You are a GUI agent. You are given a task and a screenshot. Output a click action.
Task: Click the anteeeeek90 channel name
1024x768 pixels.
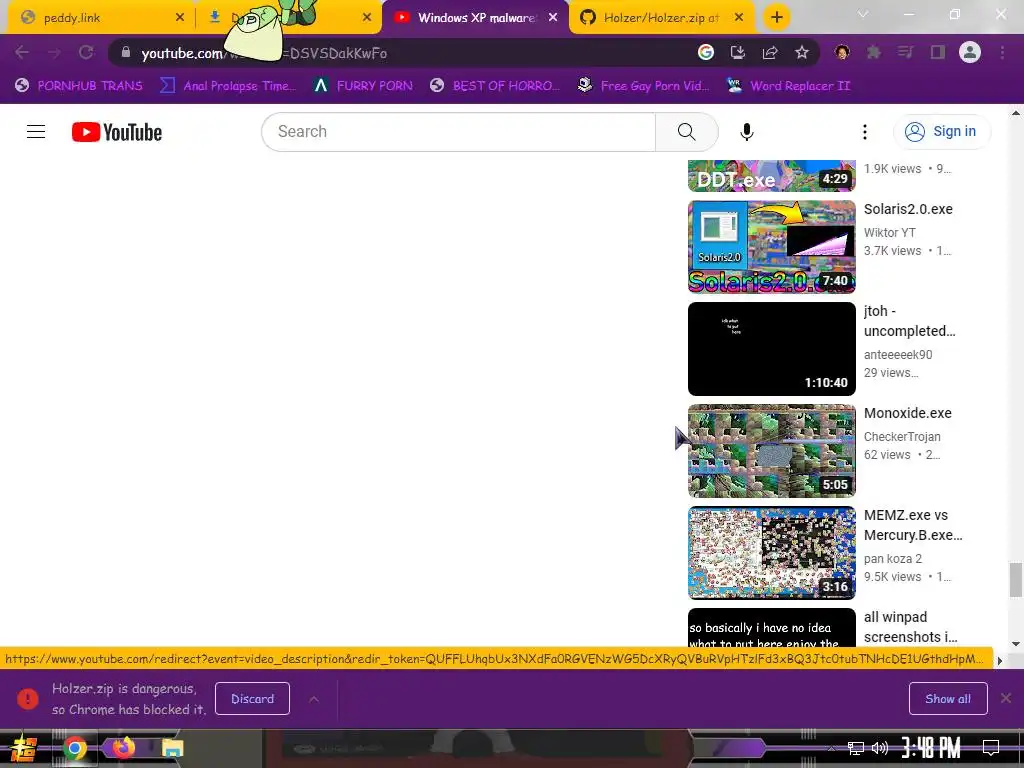(898, 355)
